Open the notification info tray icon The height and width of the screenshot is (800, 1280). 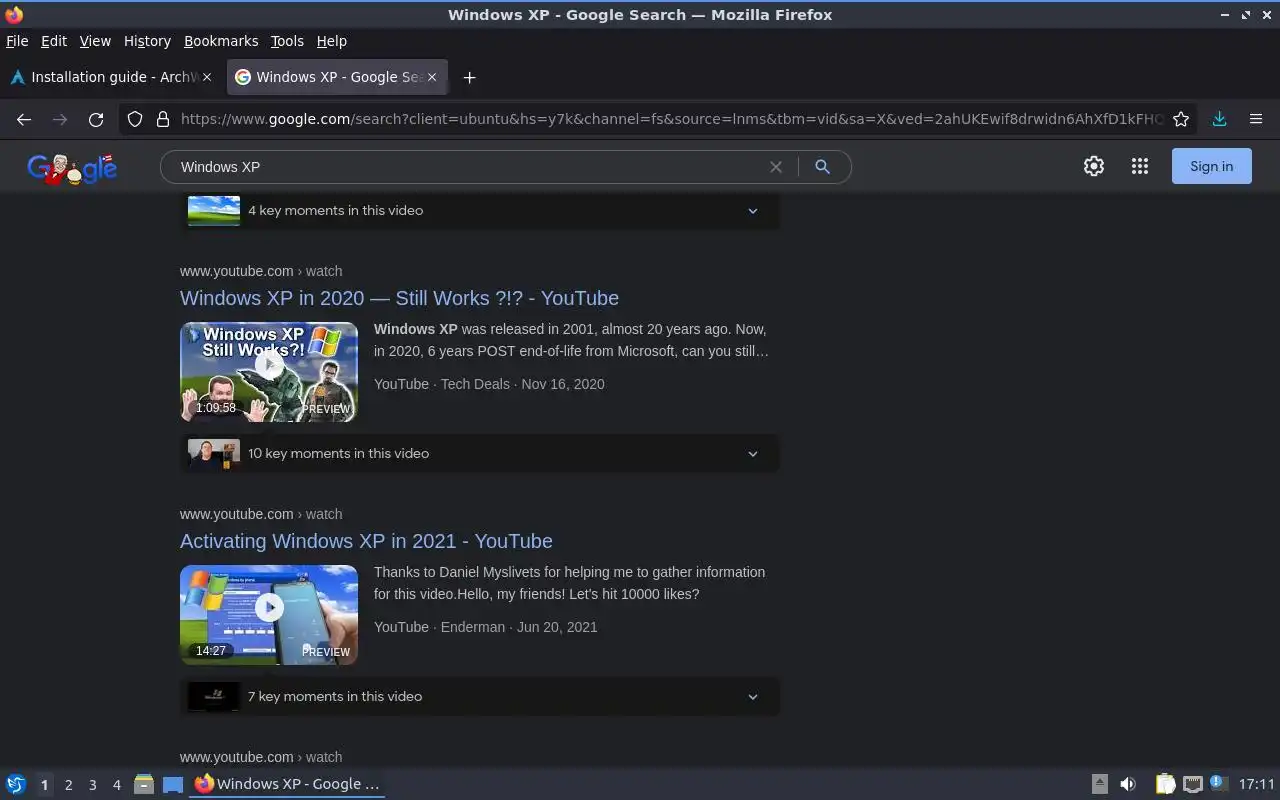[x=1218, y=783]
